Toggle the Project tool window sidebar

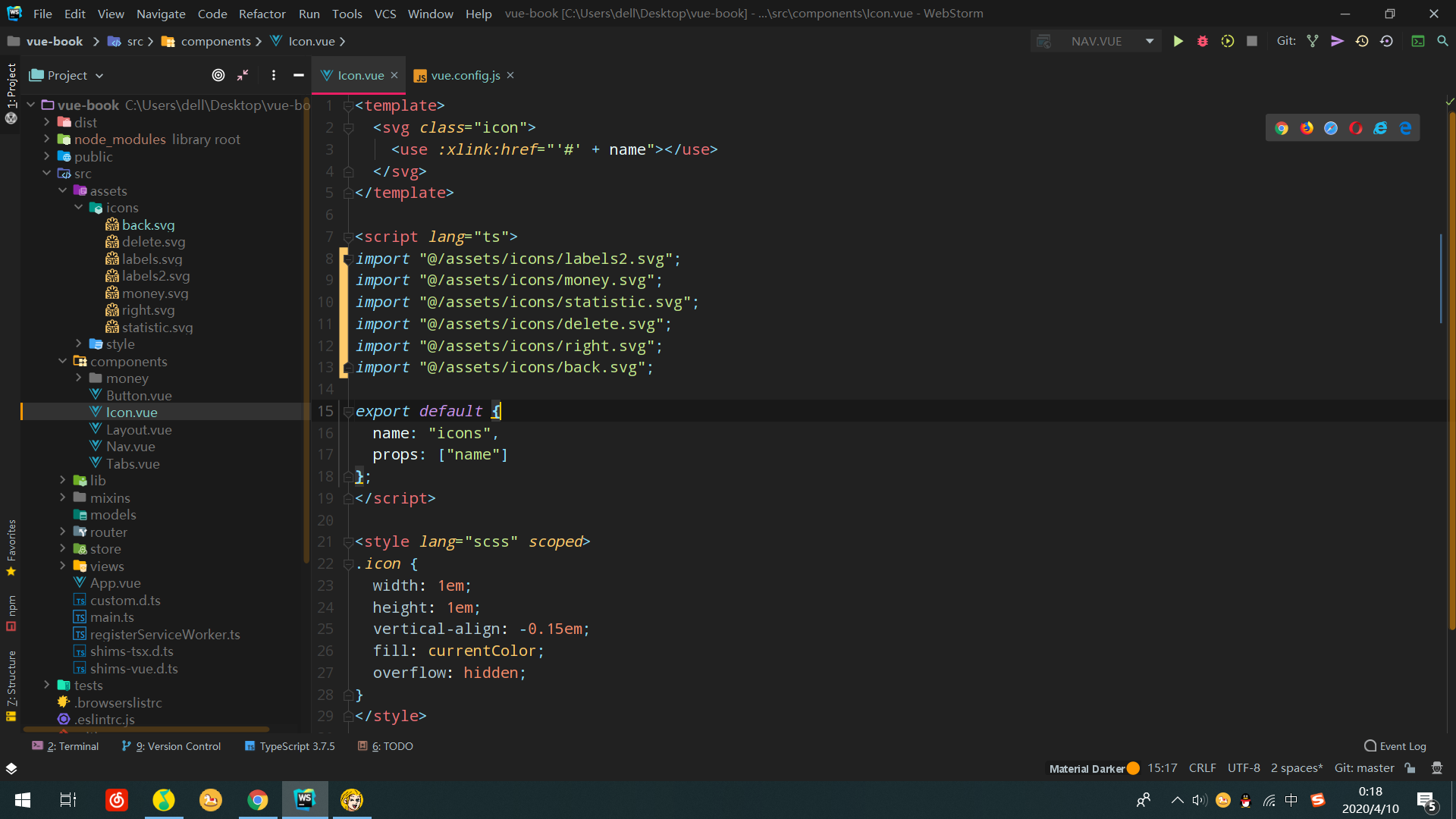tap(11, 85)
